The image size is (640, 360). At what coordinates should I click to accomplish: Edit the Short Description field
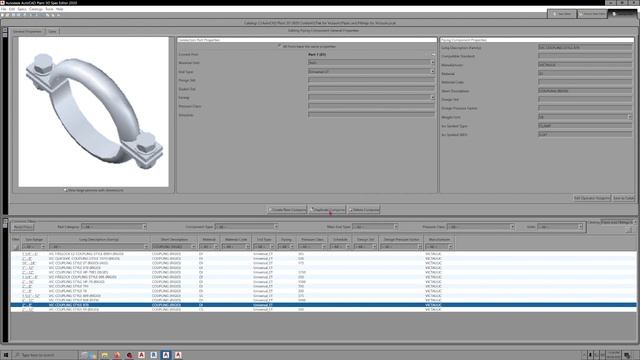pyautogui.click(x=585, y=91)
